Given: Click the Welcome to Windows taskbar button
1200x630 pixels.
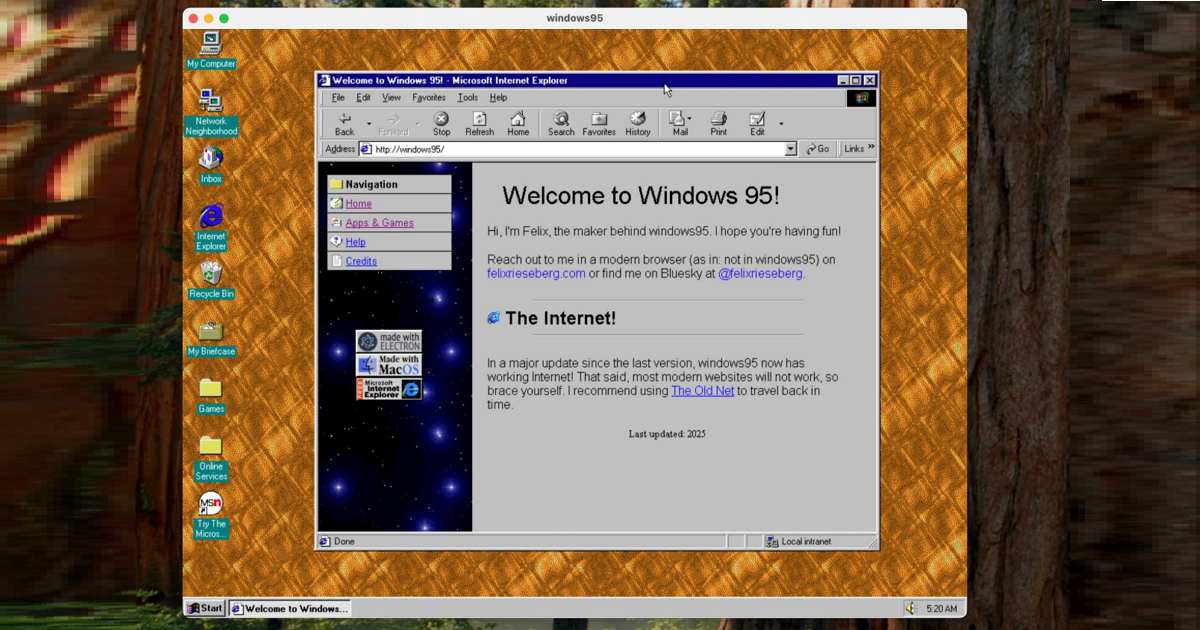Looking at the screenshot, I should (x=290, y=608).
